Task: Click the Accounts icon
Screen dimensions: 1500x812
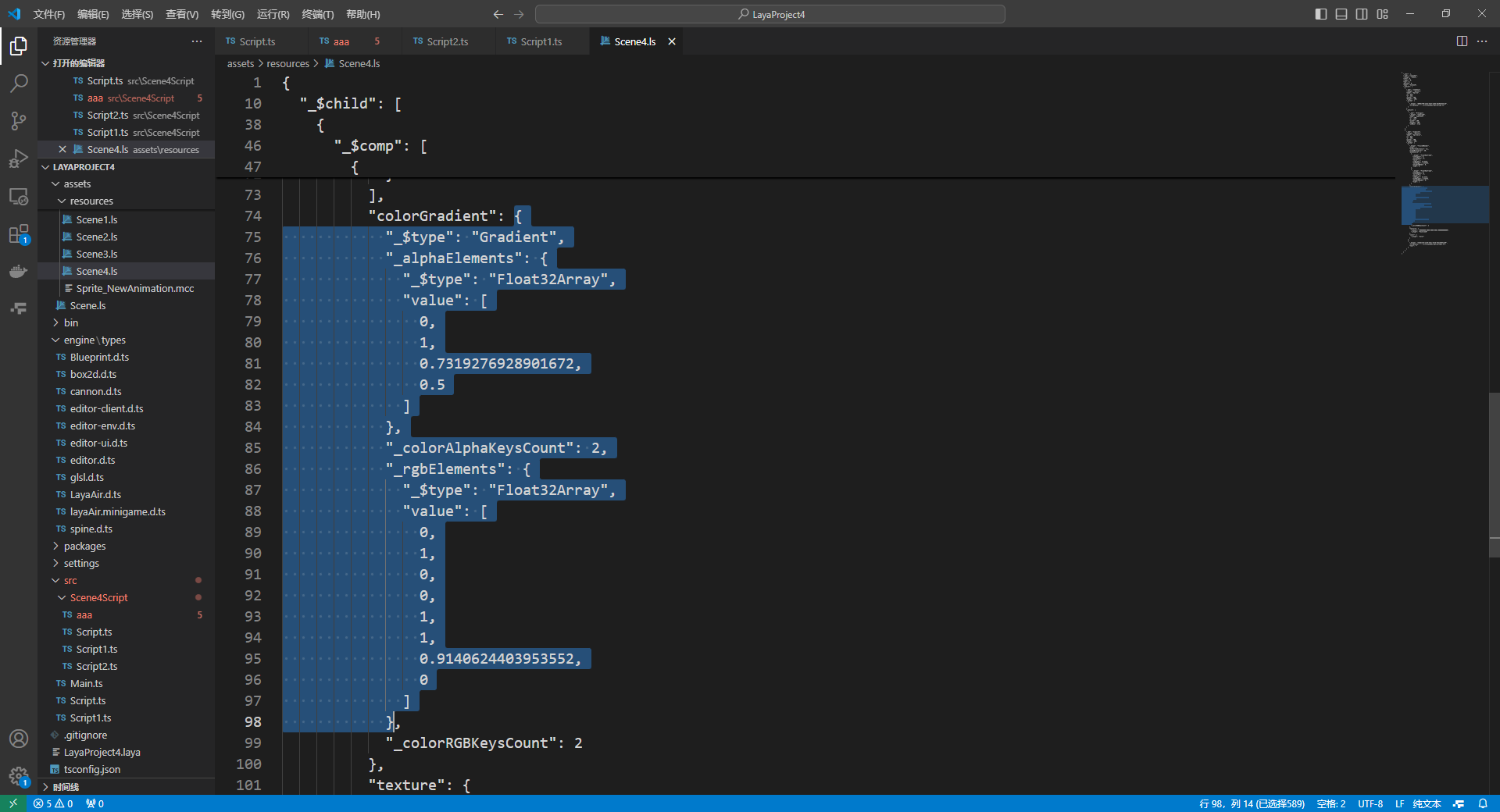Action: point(19,739)
